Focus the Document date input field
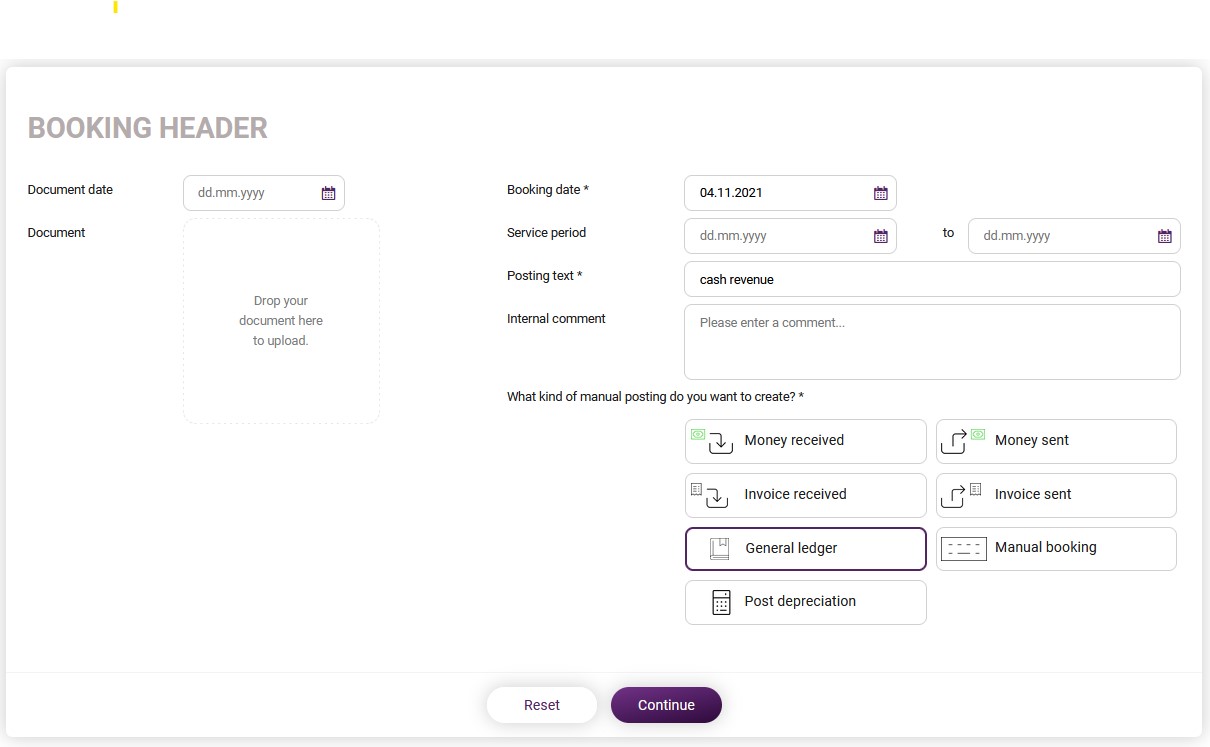 coord(264,193)
